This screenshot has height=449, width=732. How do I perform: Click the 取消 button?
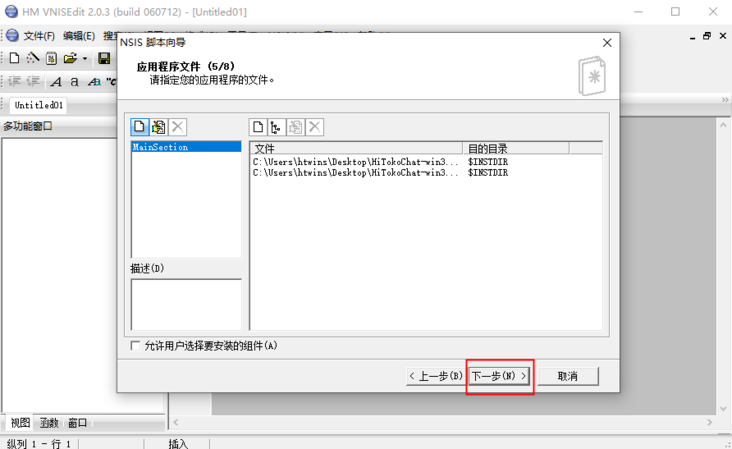568,376
